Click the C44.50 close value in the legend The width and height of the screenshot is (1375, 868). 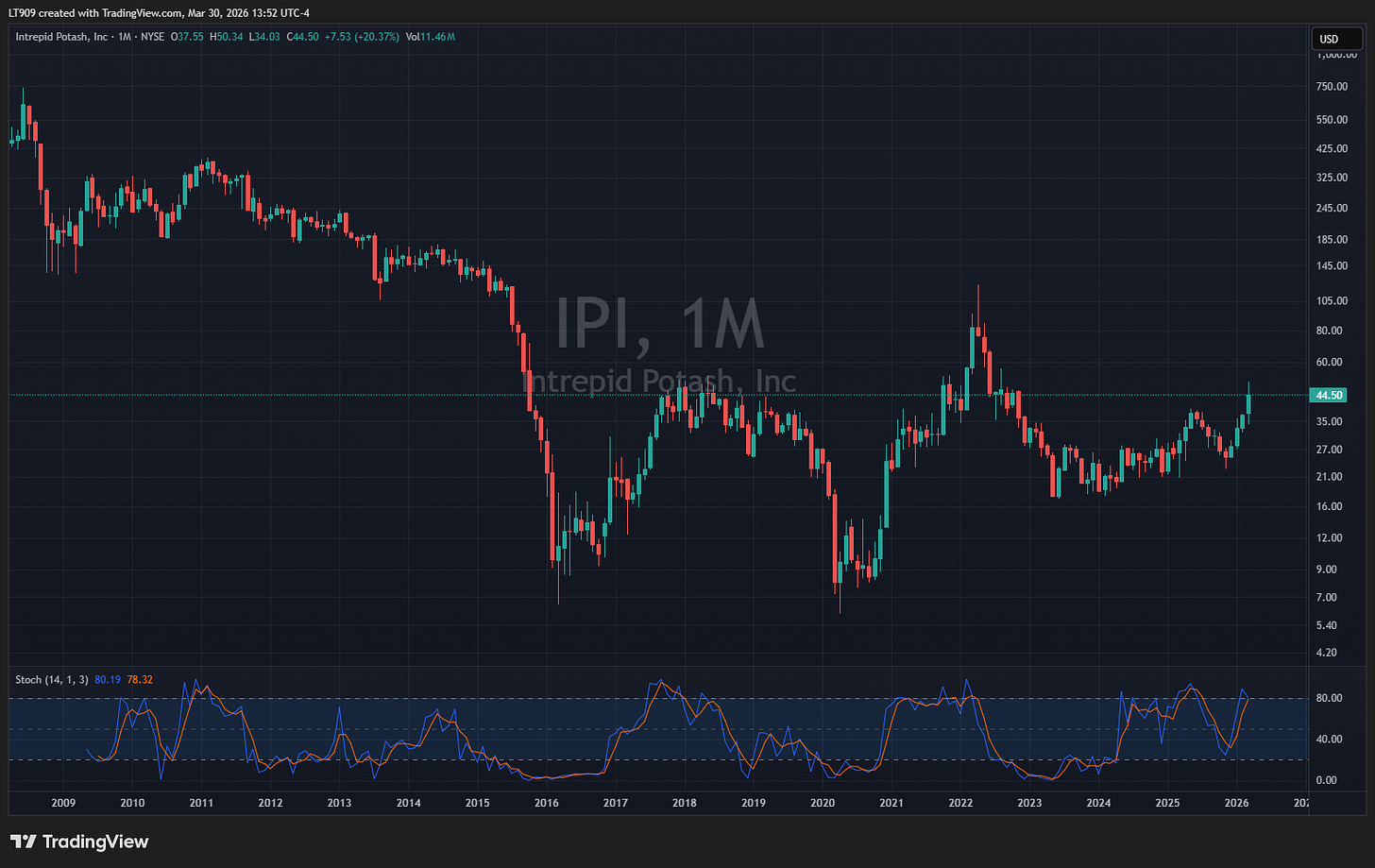tap(304, 37)
